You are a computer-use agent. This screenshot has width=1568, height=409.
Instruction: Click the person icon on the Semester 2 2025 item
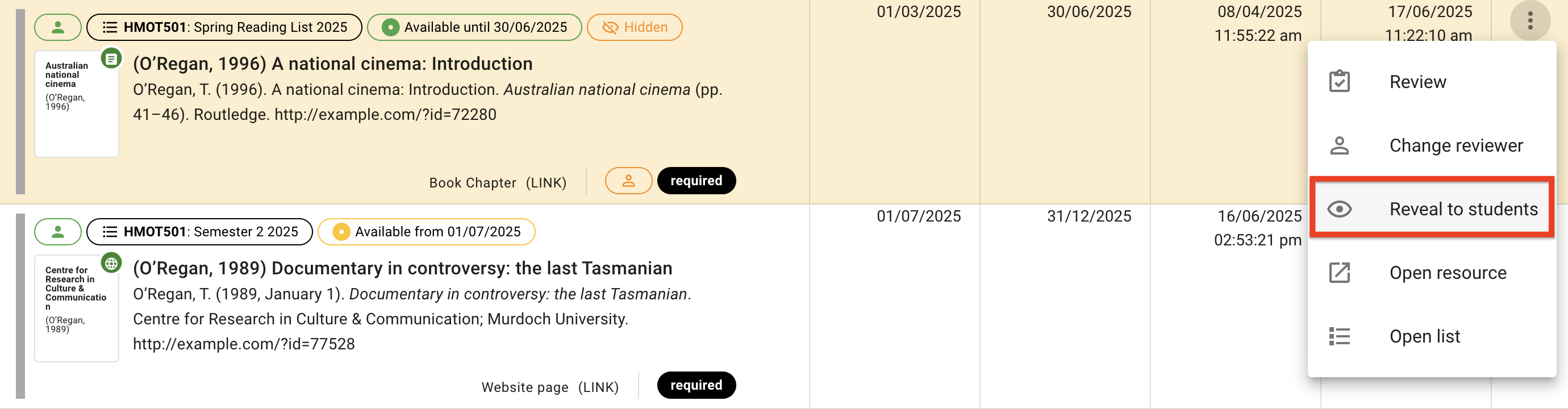[x=58, y=231]
